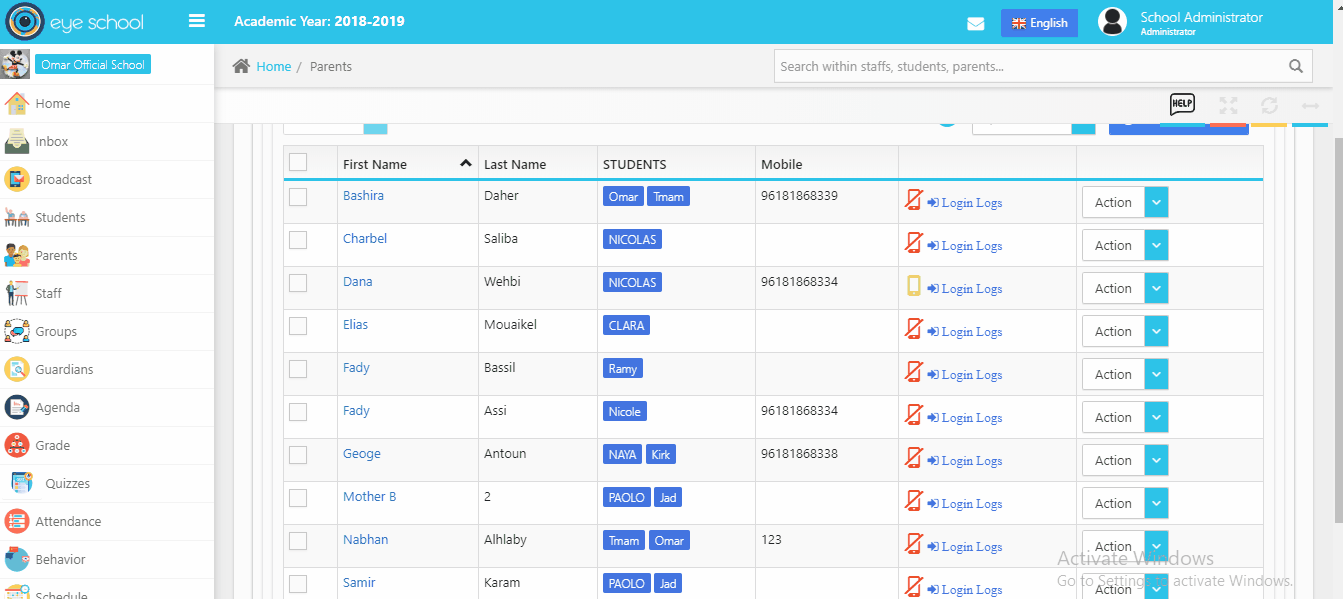The image size is (1343, 599).
Task: Click the crossed-out phone icon for Fady Bassil
Action: point(913,372)
